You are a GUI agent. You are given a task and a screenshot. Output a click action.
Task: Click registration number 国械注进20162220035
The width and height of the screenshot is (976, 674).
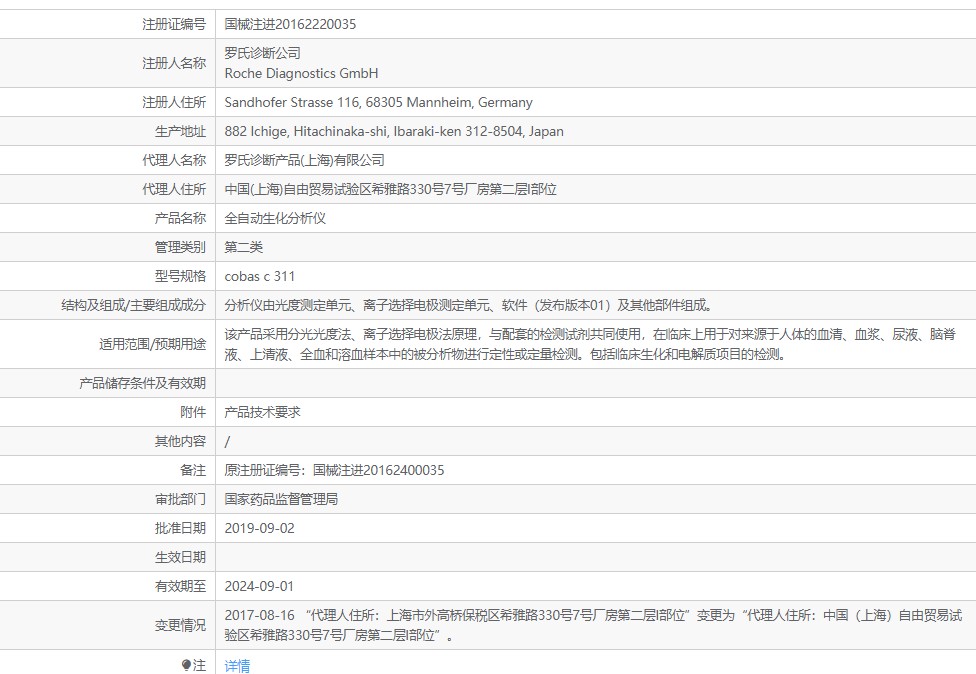click(x=290, y=24)
